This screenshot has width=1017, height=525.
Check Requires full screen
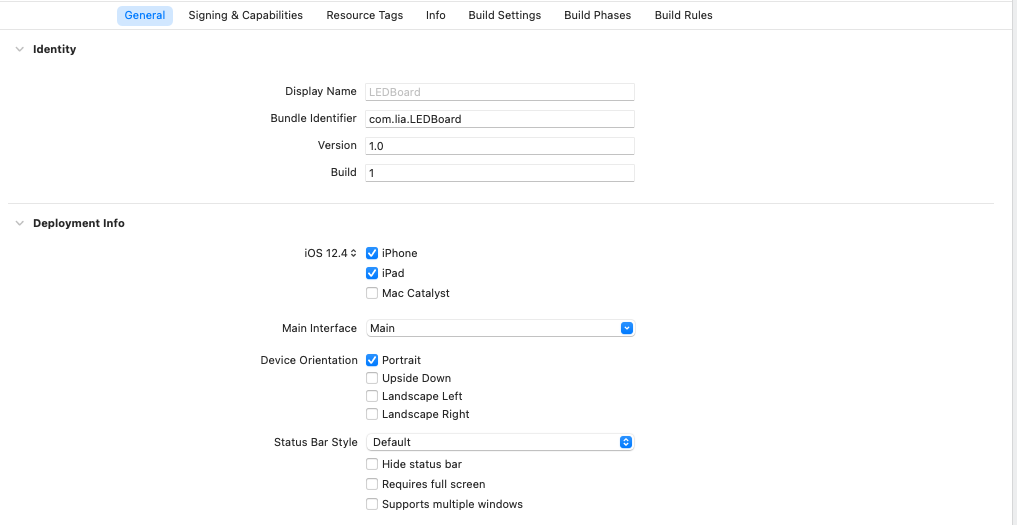click(x=372, y=484)
